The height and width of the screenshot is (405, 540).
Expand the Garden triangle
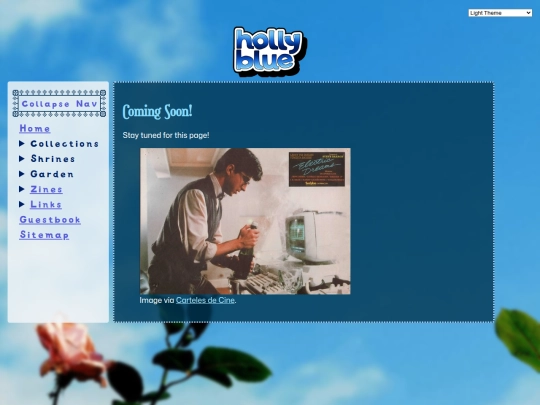pyautogui.click(x=22, y=174)
